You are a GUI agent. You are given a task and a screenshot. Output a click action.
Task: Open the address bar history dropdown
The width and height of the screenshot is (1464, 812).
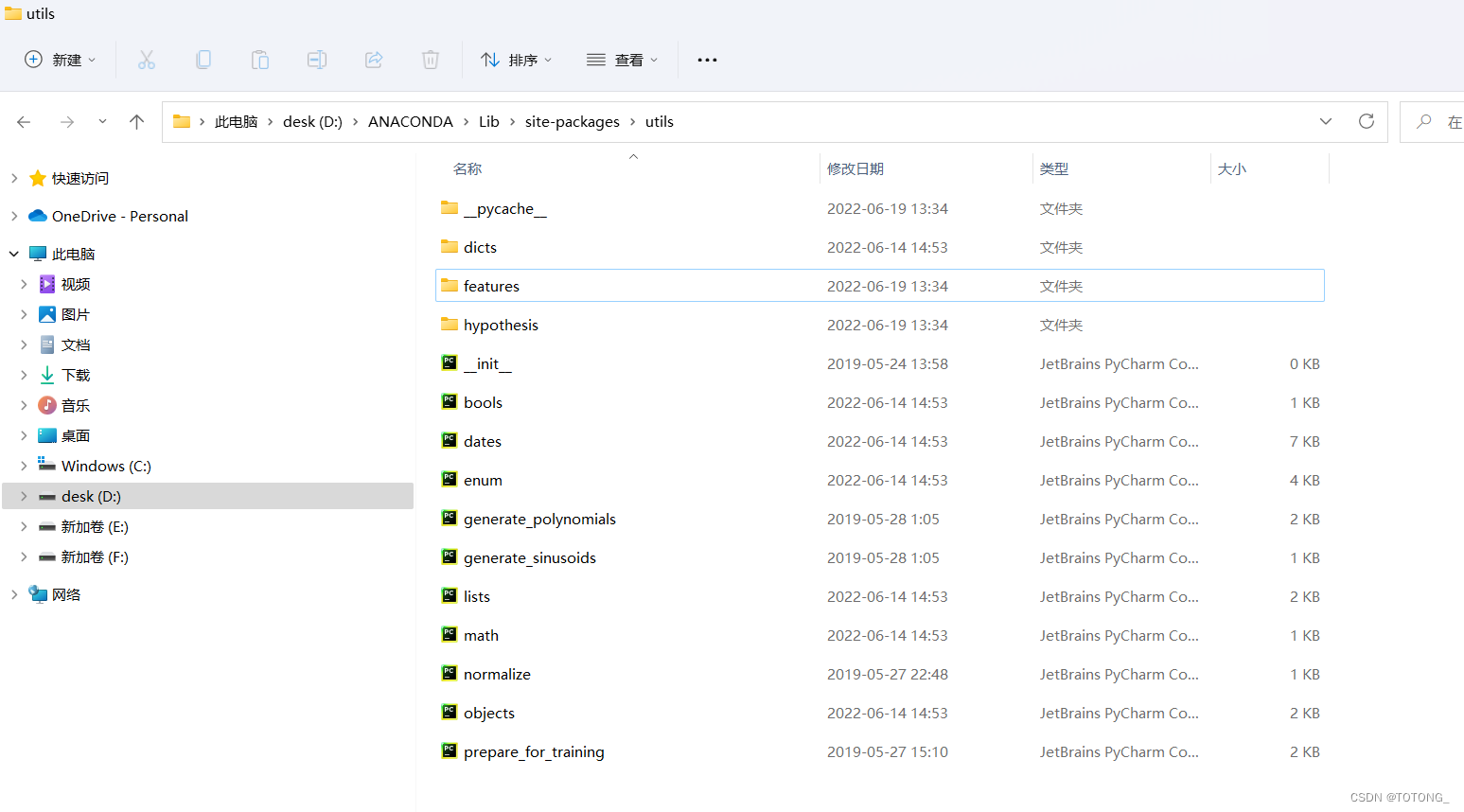1325,121
